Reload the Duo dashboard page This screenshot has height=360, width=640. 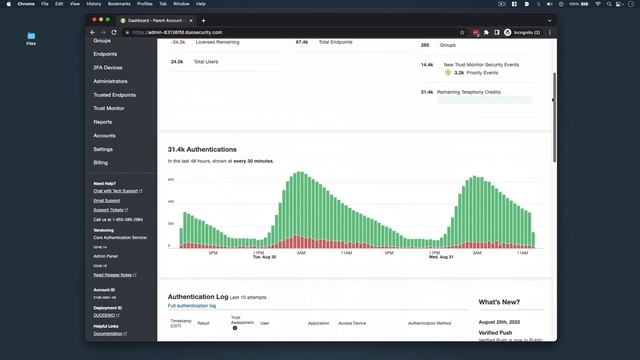114,32
